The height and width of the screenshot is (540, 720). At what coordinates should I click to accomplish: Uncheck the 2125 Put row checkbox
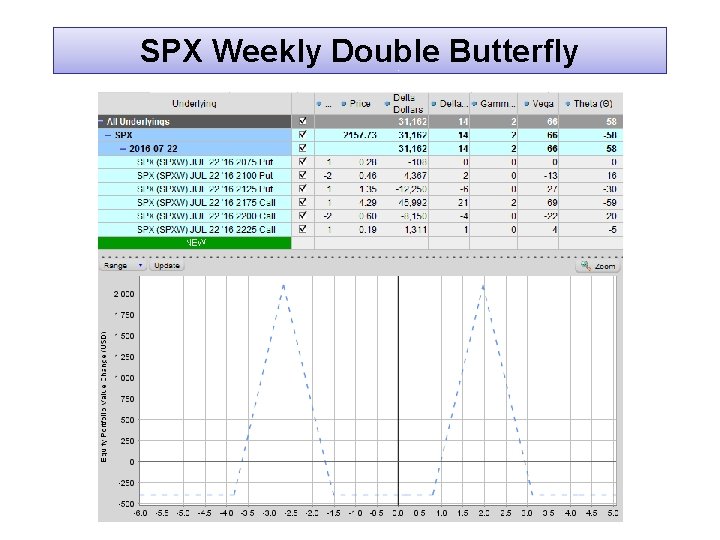(x=303, y=189)
